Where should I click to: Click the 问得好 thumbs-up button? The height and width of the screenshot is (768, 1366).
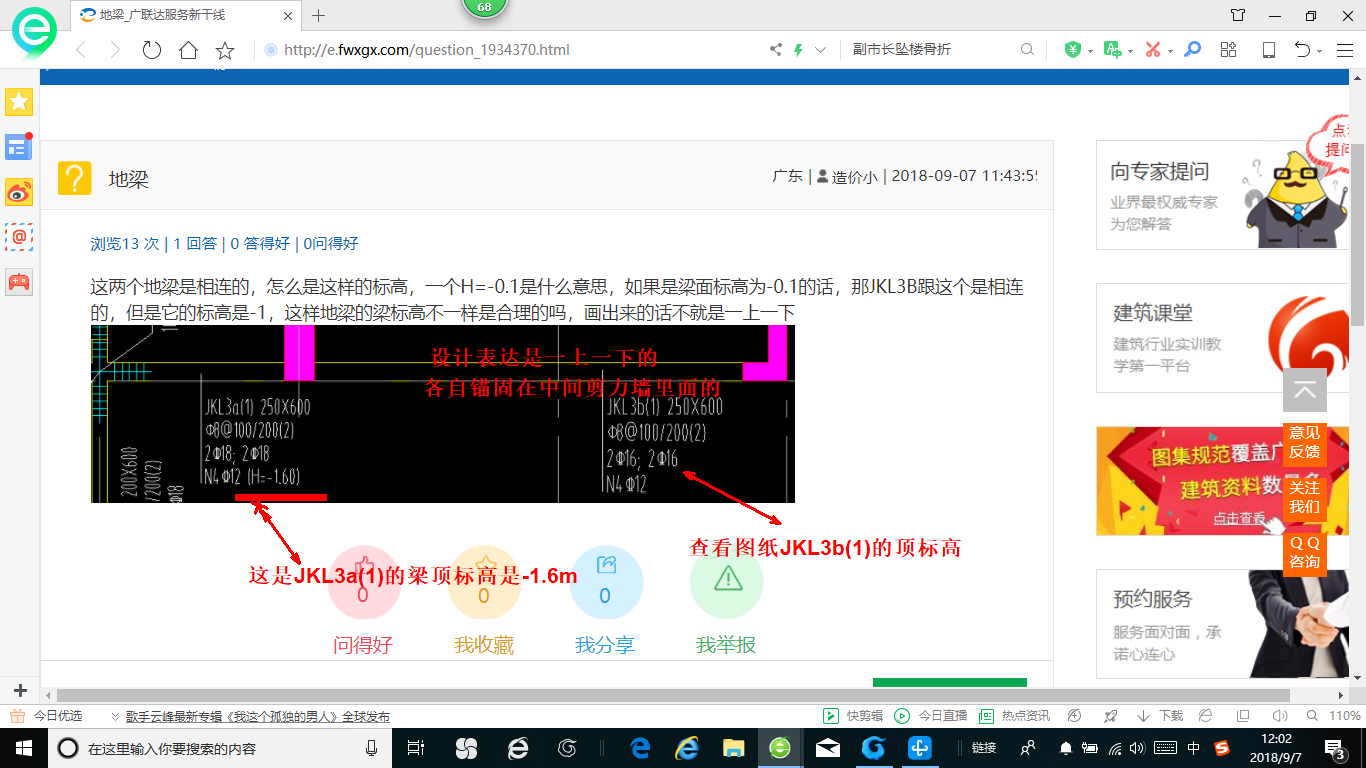pyautogui.click(x=363, y=584)
